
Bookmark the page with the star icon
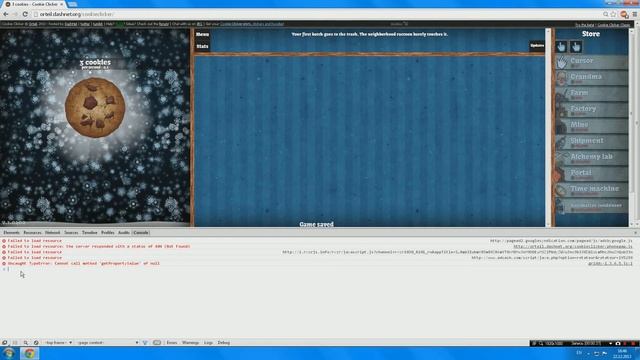(613, 14)
